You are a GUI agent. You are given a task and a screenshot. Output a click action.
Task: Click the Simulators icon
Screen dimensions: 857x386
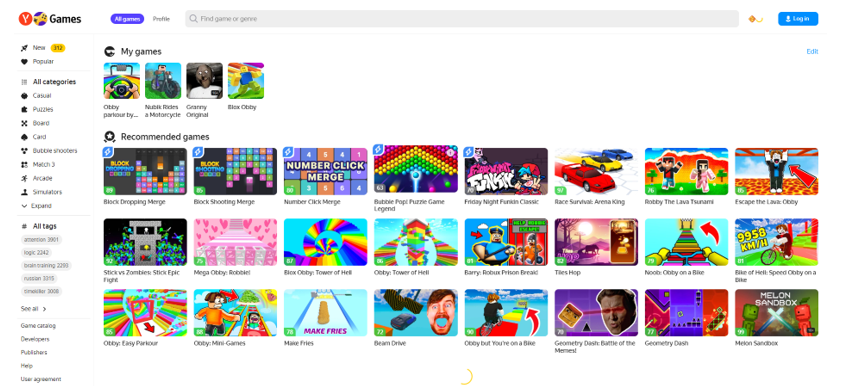[x=24, y=192]
